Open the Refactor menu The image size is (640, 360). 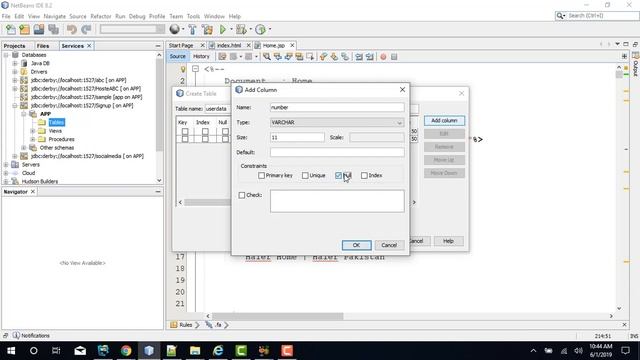tap(101, 16)
